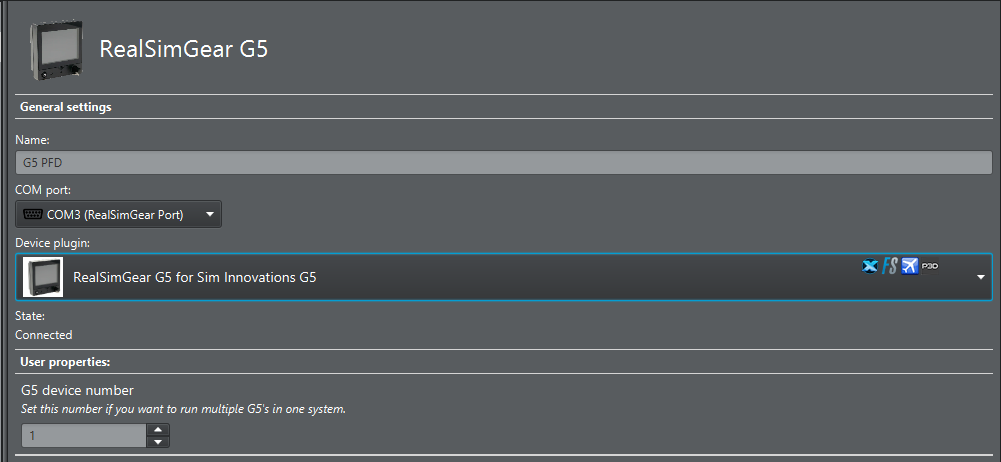Click the G5 plugin thumbnail image

tap(43, 277)
